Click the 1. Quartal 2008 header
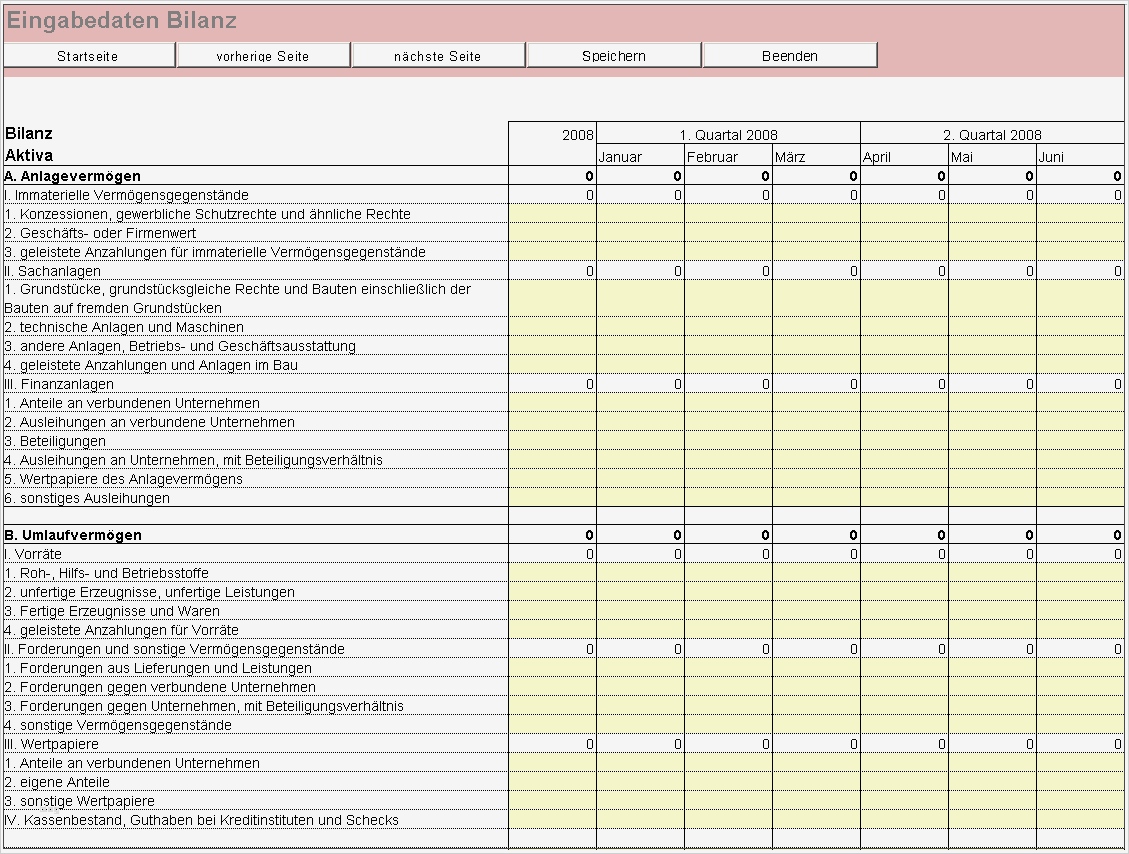 click(x=728, y=134)
